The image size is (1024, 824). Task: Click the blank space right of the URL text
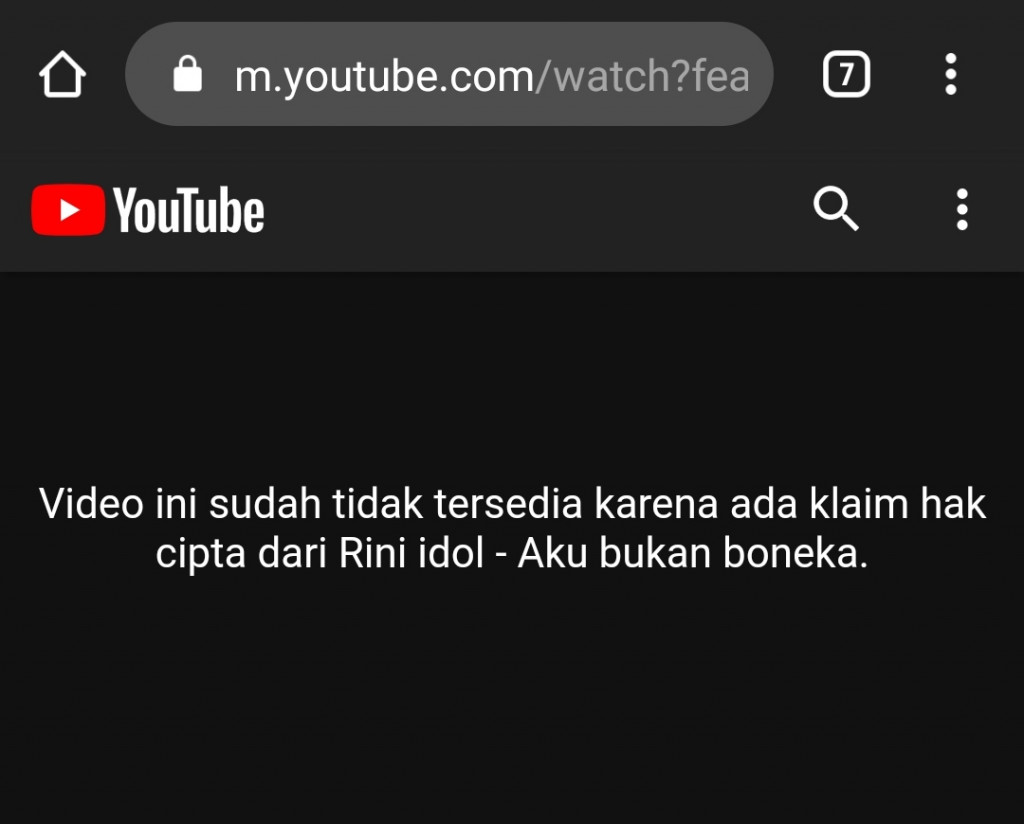[x=761, y=74]
